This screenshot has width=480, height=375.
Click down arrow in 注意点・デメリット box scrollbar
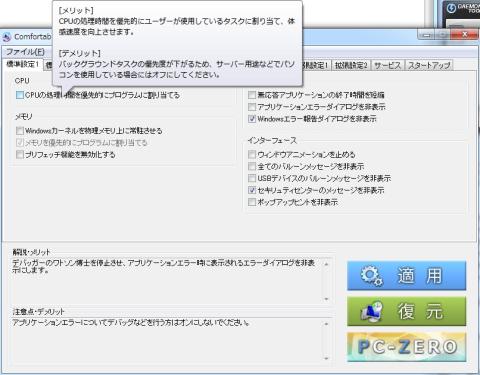tap(326, 359)
